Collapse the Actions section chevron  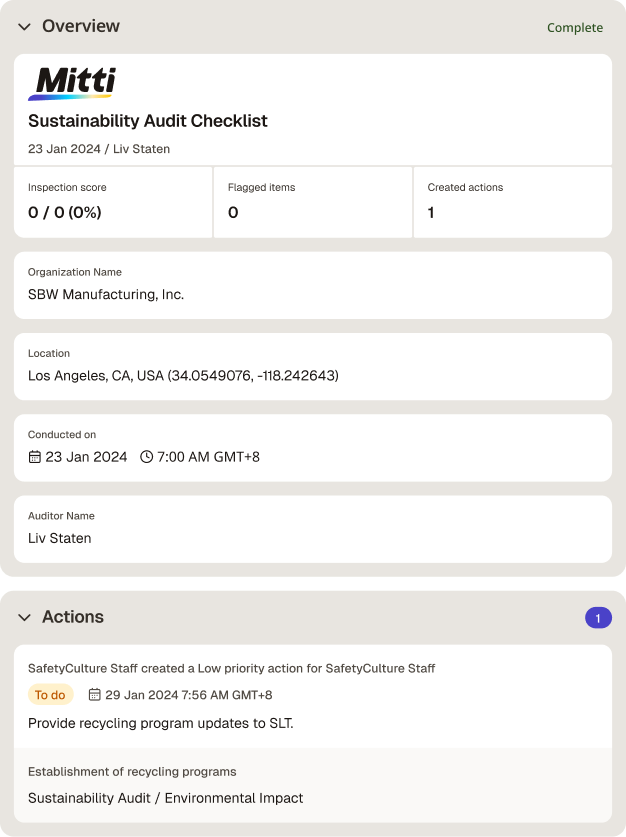(25, 618)
